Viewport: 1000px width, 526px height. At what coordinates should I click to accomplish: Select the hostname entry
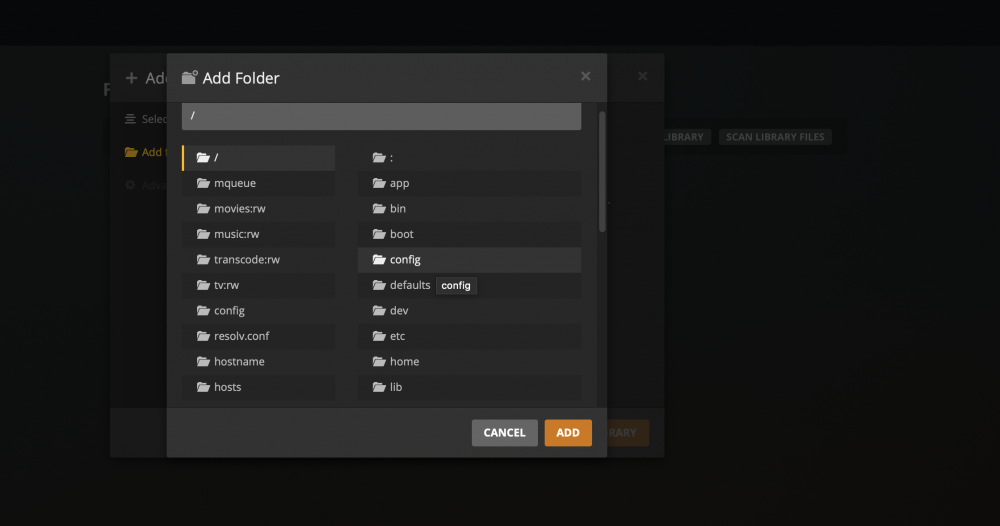coord(258,362)
